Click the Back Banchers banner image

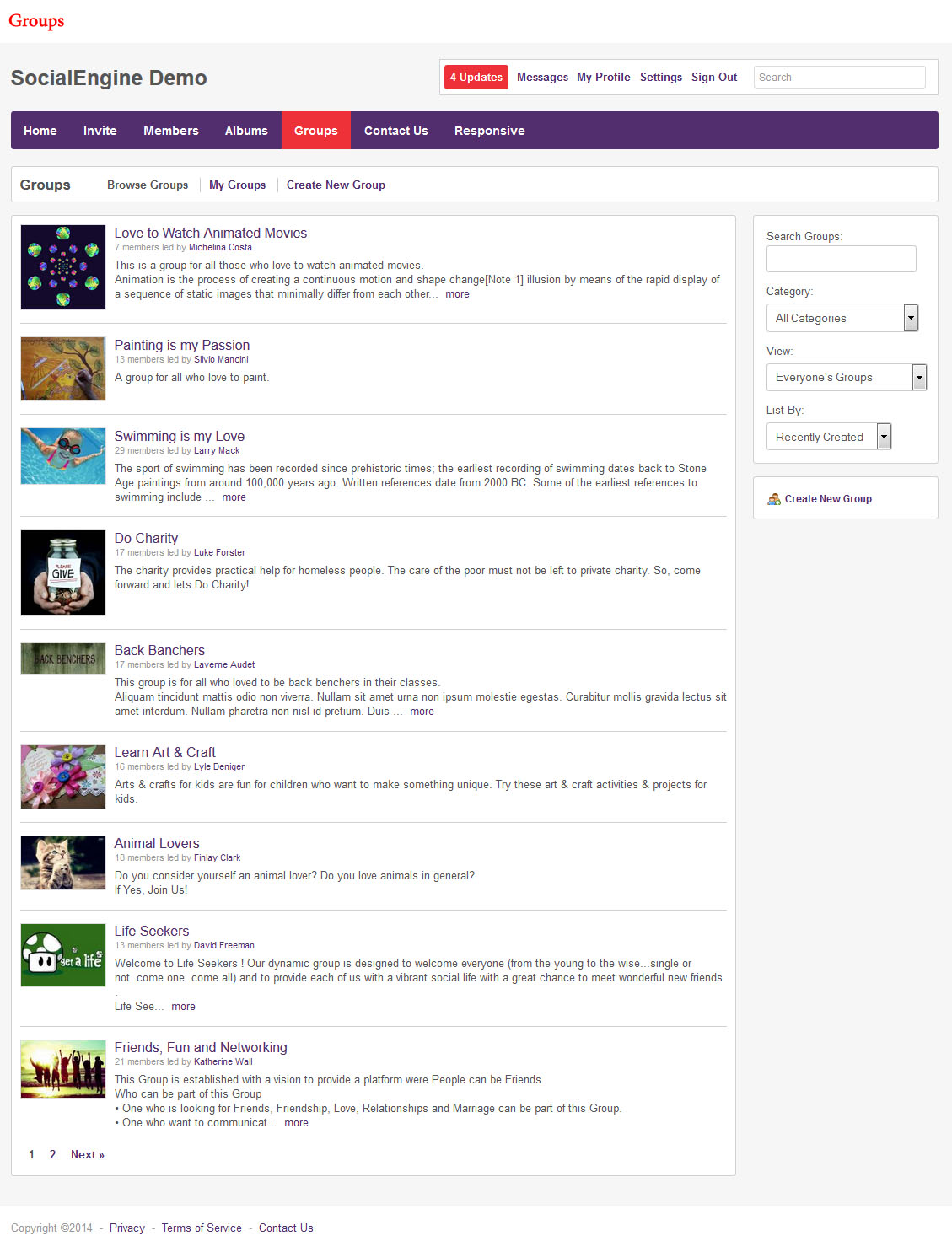[x=63, y=658]
